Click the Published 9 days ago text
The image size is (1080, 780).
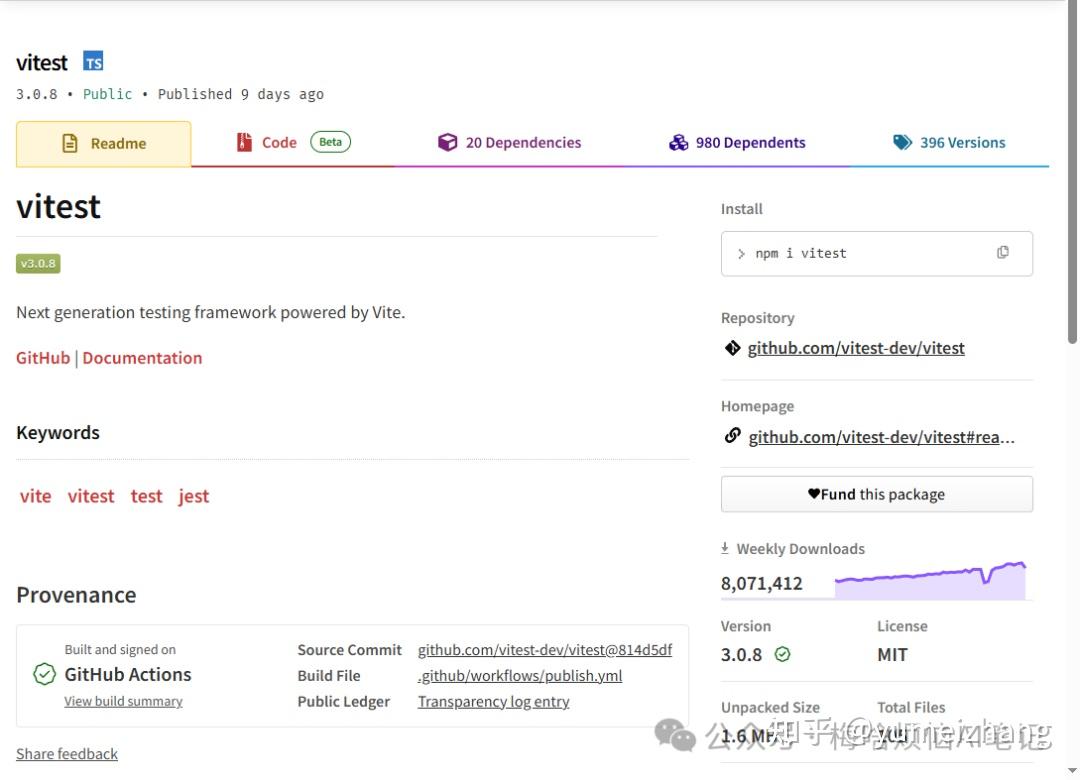[x=240, y=94]
